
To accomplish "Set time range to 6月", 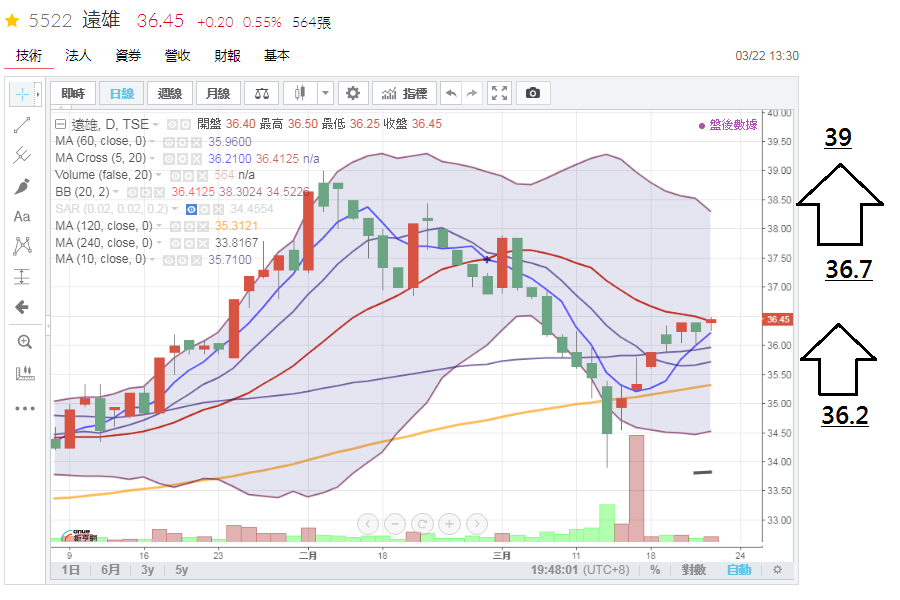I will tap(110, 570).
